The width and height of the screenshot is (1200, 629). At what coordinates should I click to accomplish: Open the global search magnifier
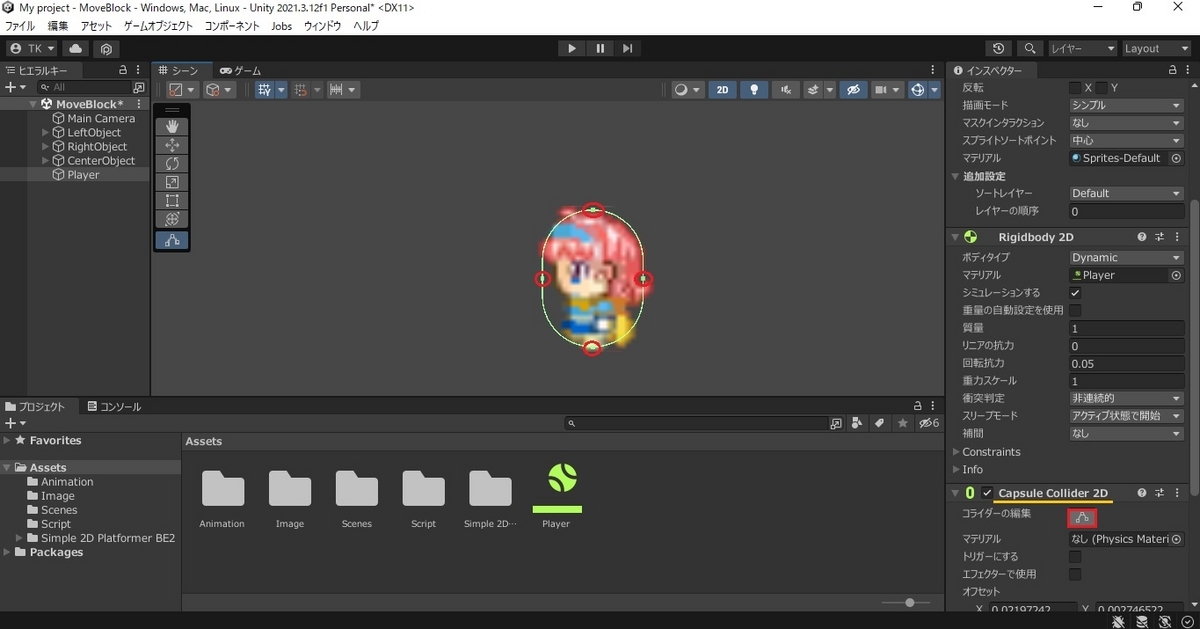[x=1030, y=48]
